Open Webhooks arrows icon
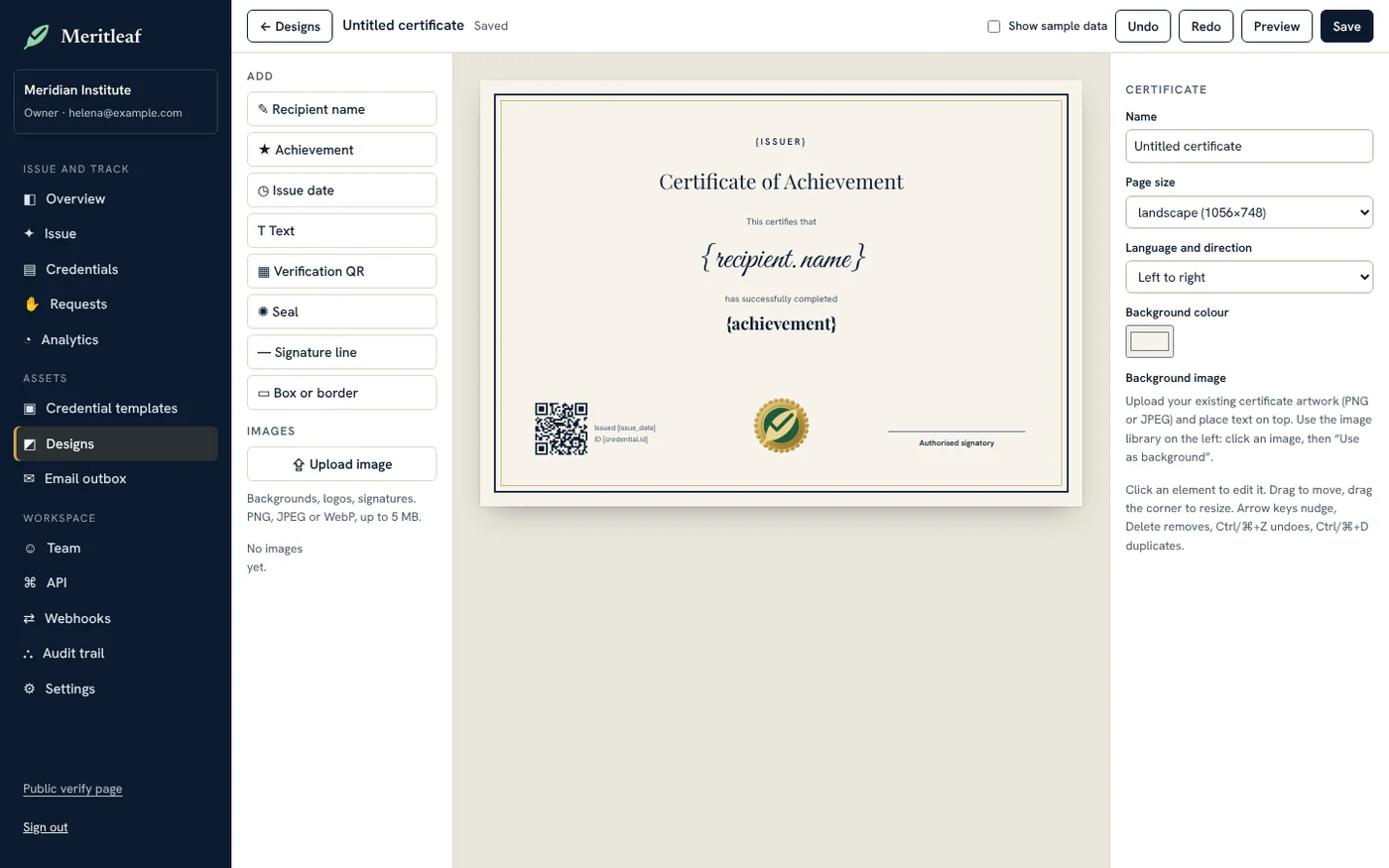The height and width of the screenshot is (868, 1389). tap(29, 619)
